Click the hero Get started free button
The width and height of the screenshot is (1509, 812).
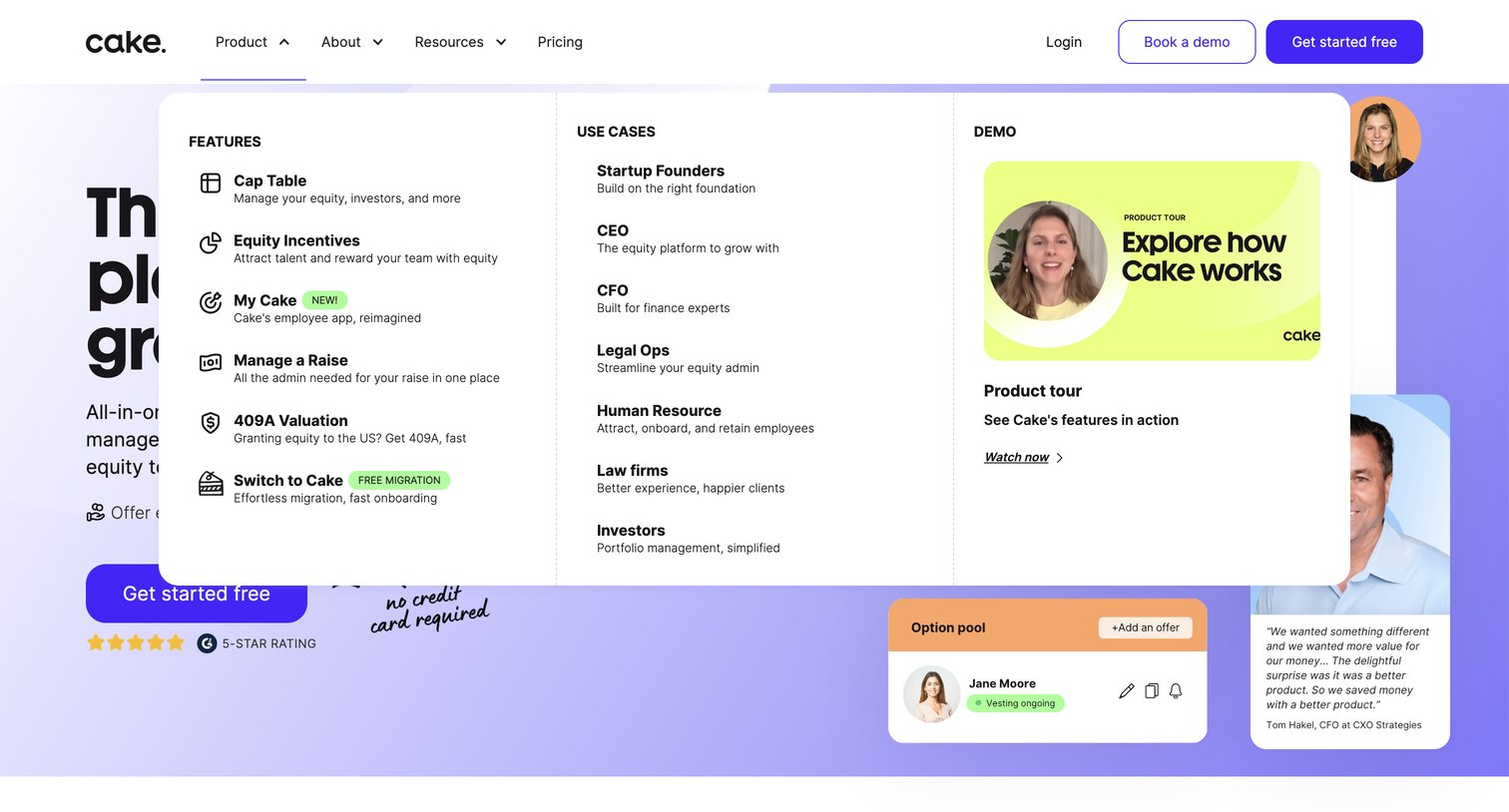coord(197,594)
